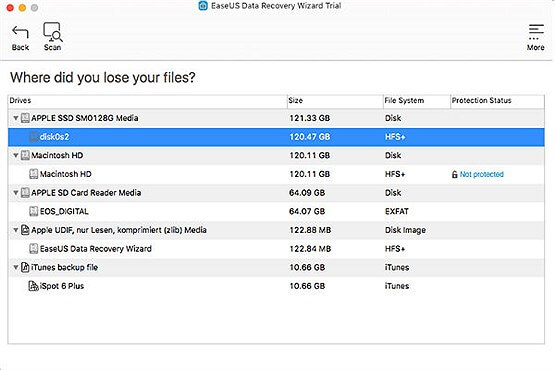Sort by the File System column header
The image size is (555, 370).
click(x=417, y=101)
